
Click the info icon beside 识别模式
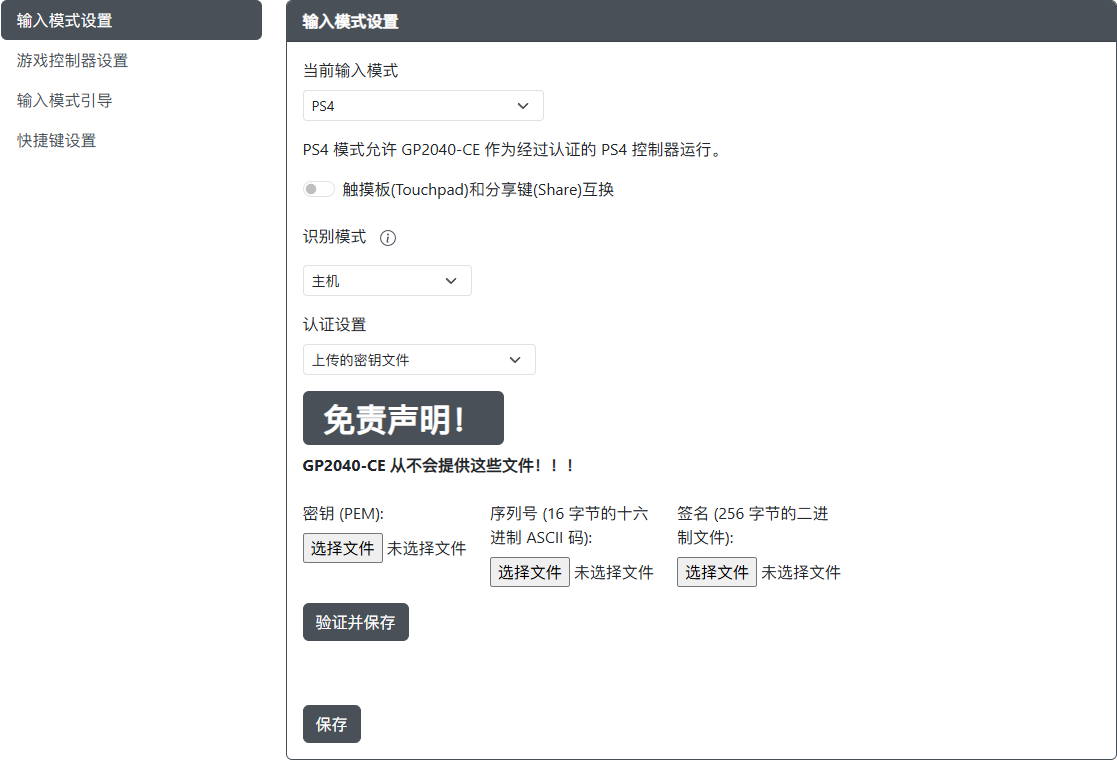pyautogui.click(x=388, y=237)
